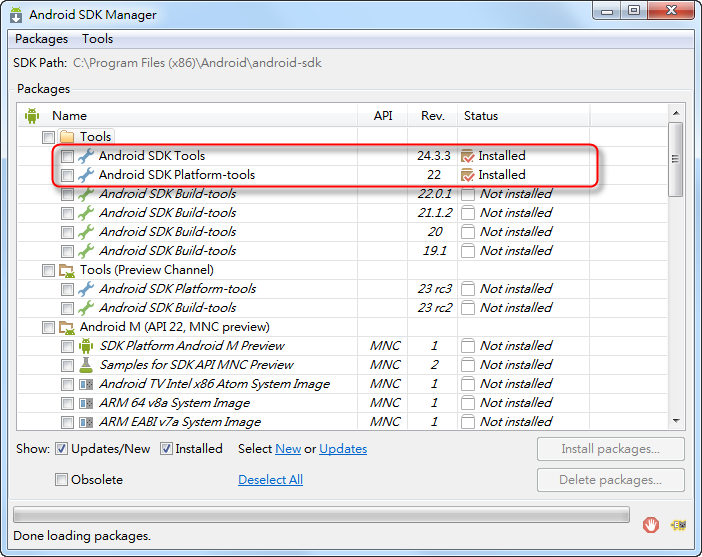The height and width of the screenshot is (557, 702).
Task: Click the Updates link
Action: click(343, 449)
